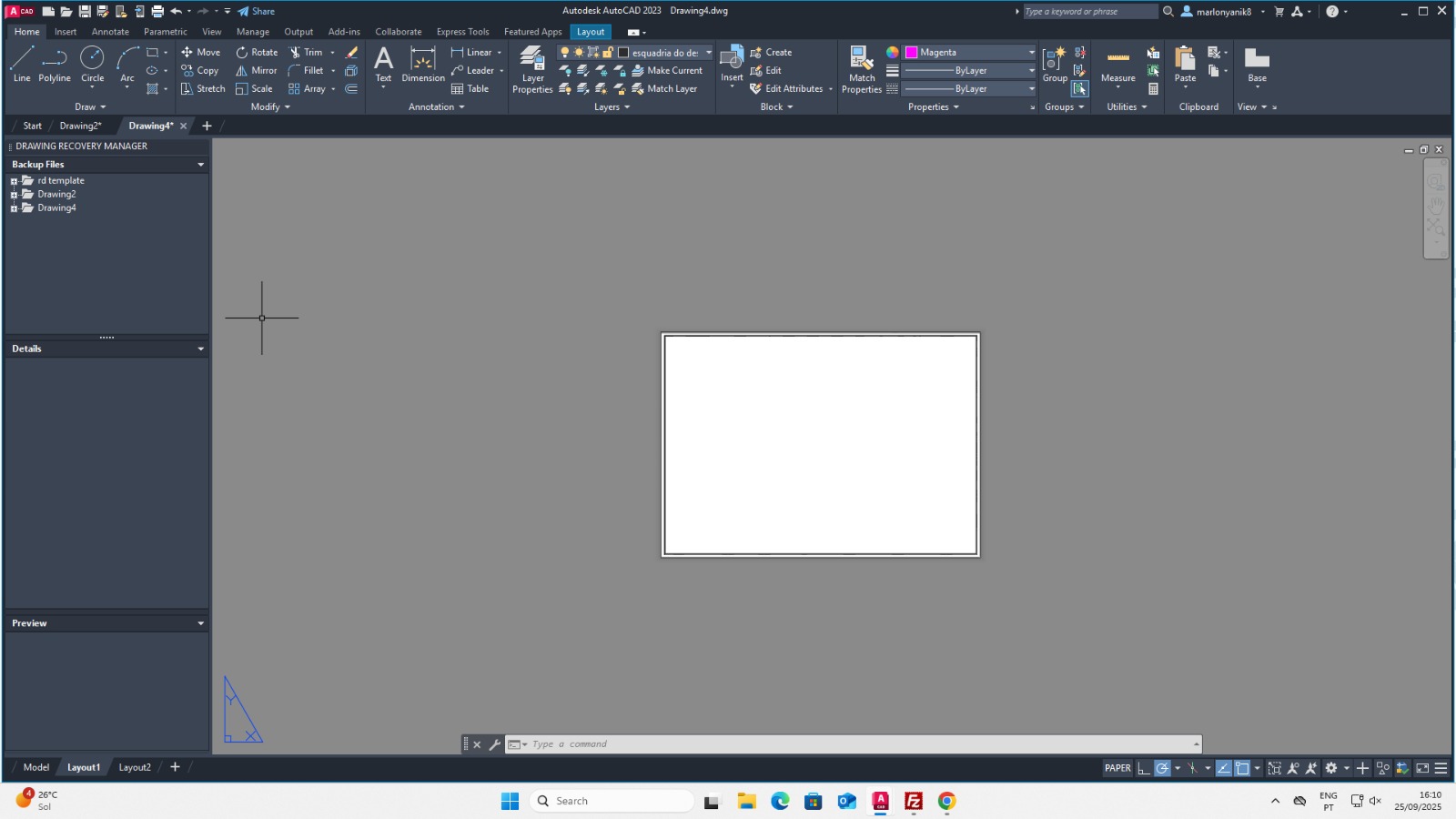Click the Share button
Image resolution: width=1456 pixels, height=819 pixels.
pyautogui.click(x=257, y=12)
